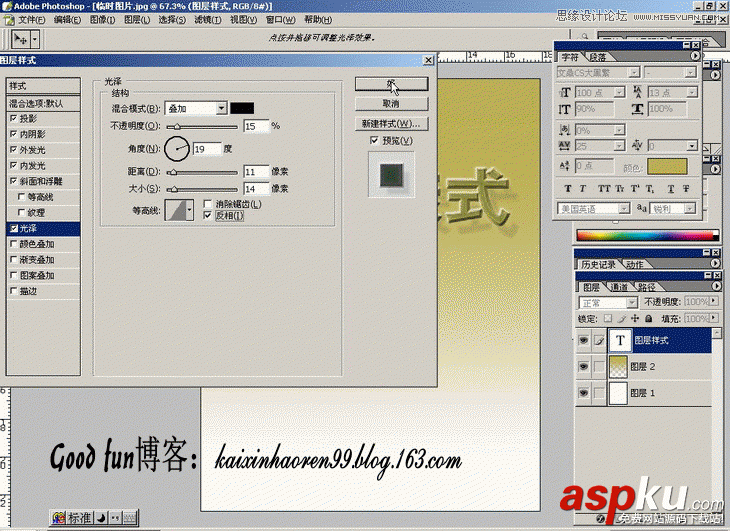Click the Faux Bold T icon
Screen dimensions: 730x531
[x=568, y=188]
